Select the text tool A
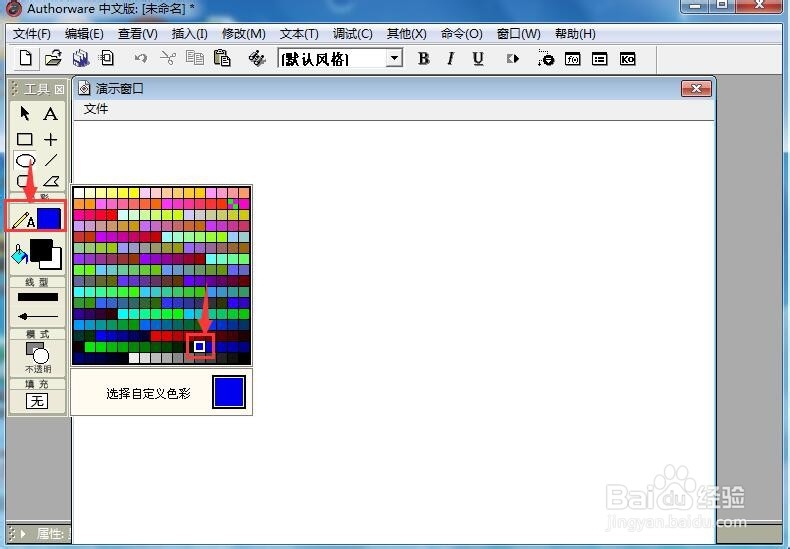The height and width of the screenshot is (549, 790). tap(50, 114)
